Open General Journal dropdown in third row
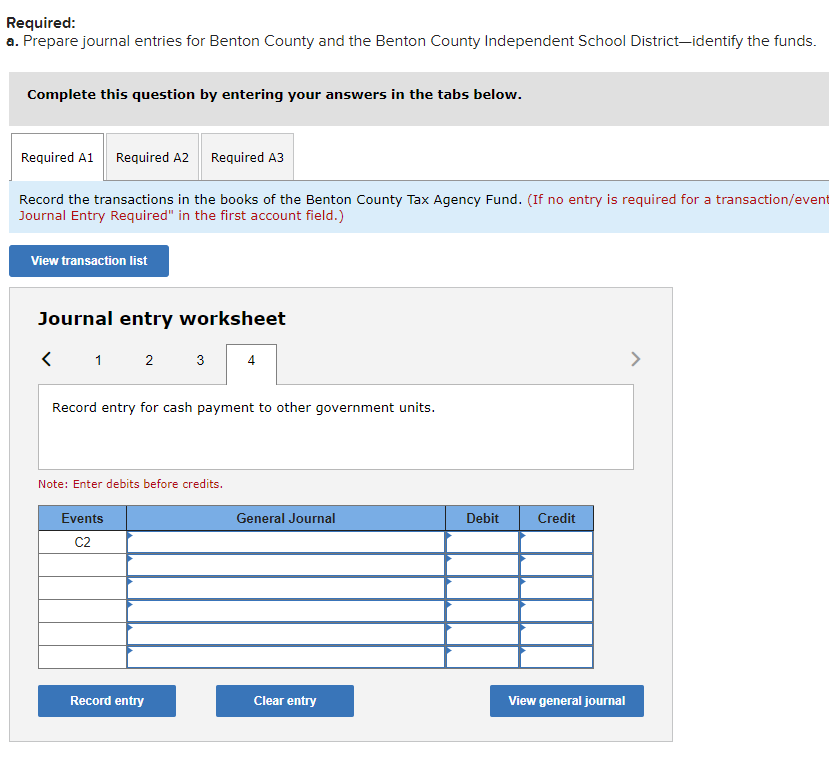 pos(286,588)
